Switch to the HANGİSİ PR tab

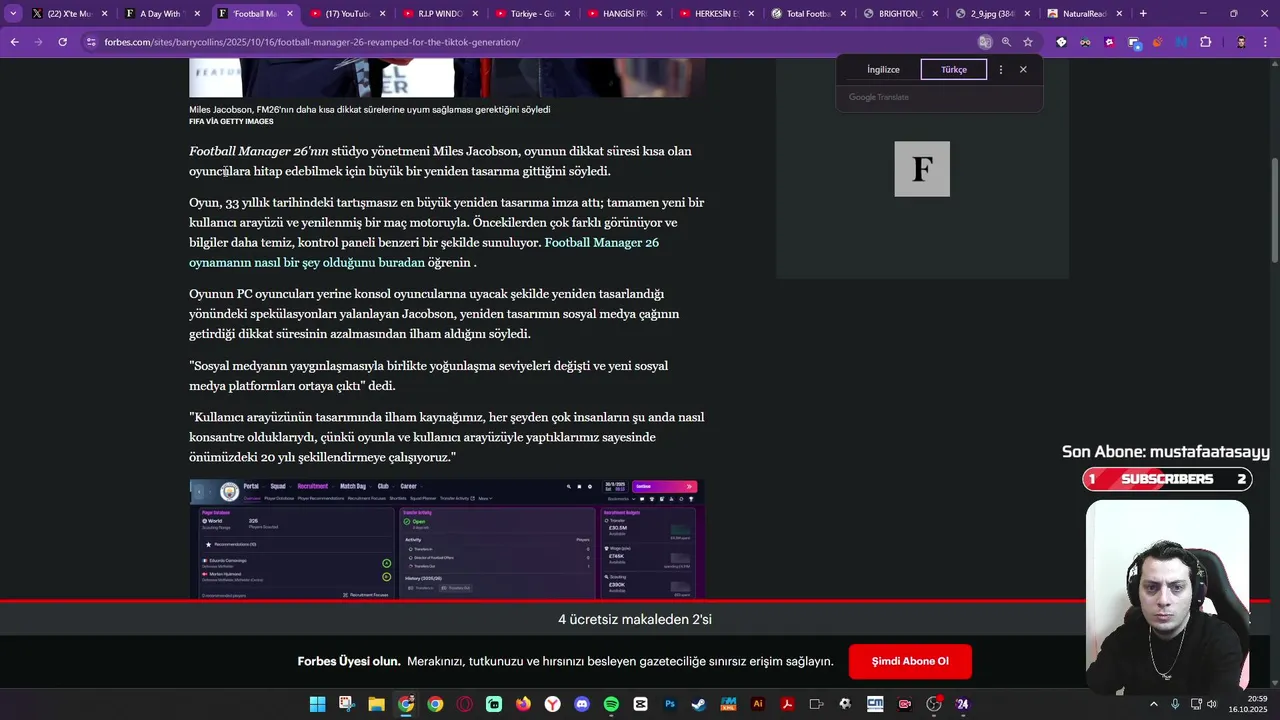622,14
